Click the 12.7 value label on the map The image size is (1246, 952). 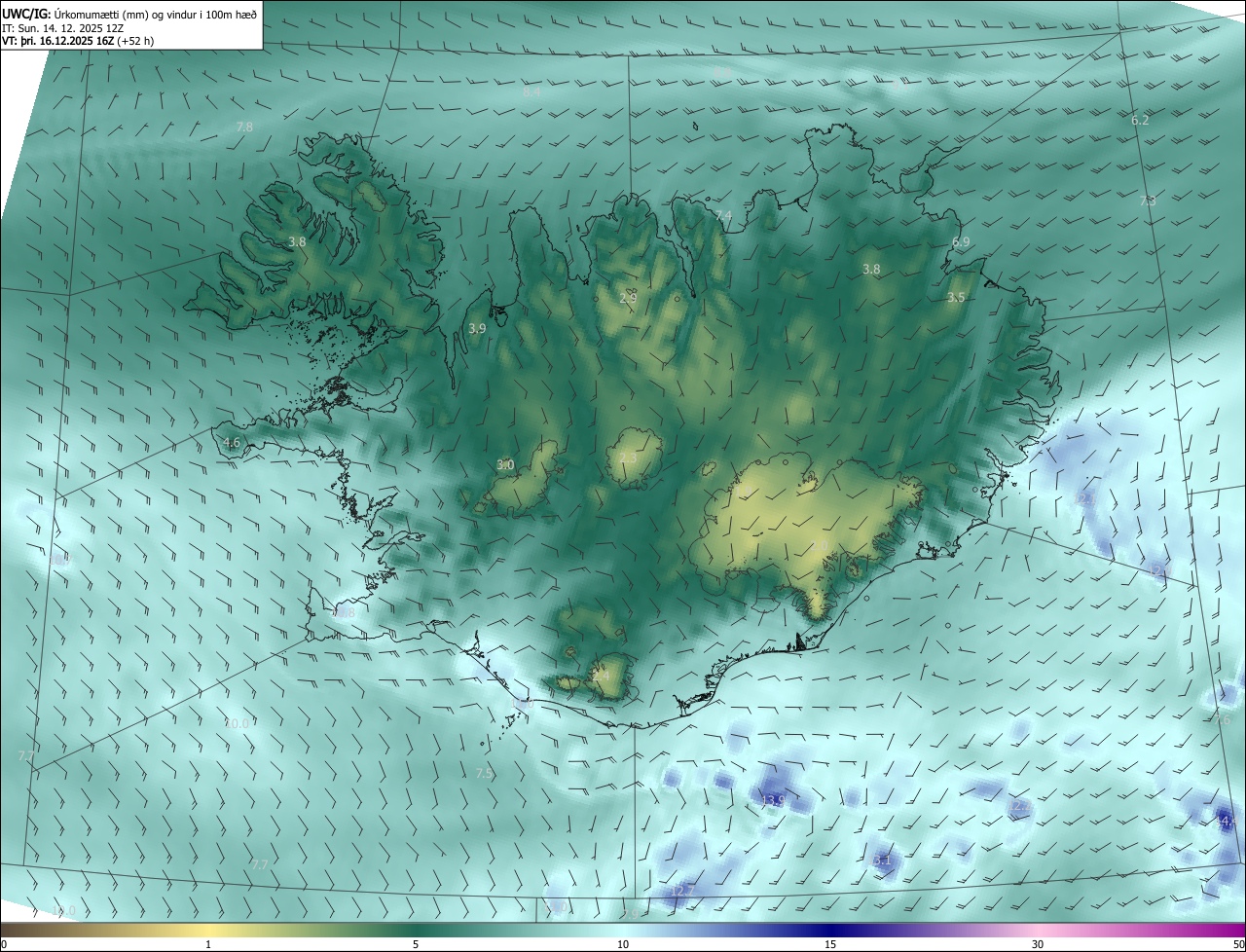pos(682,891)
